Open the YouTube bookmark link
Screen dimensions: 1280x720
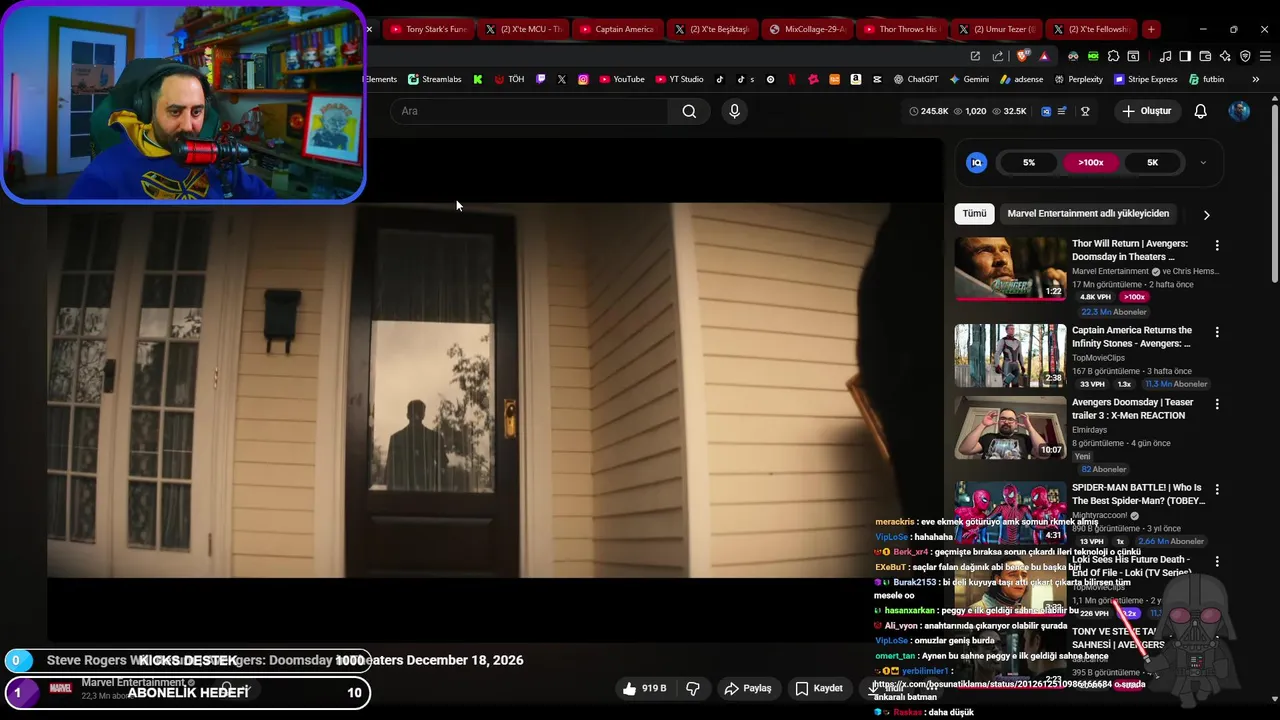(621, 79)
